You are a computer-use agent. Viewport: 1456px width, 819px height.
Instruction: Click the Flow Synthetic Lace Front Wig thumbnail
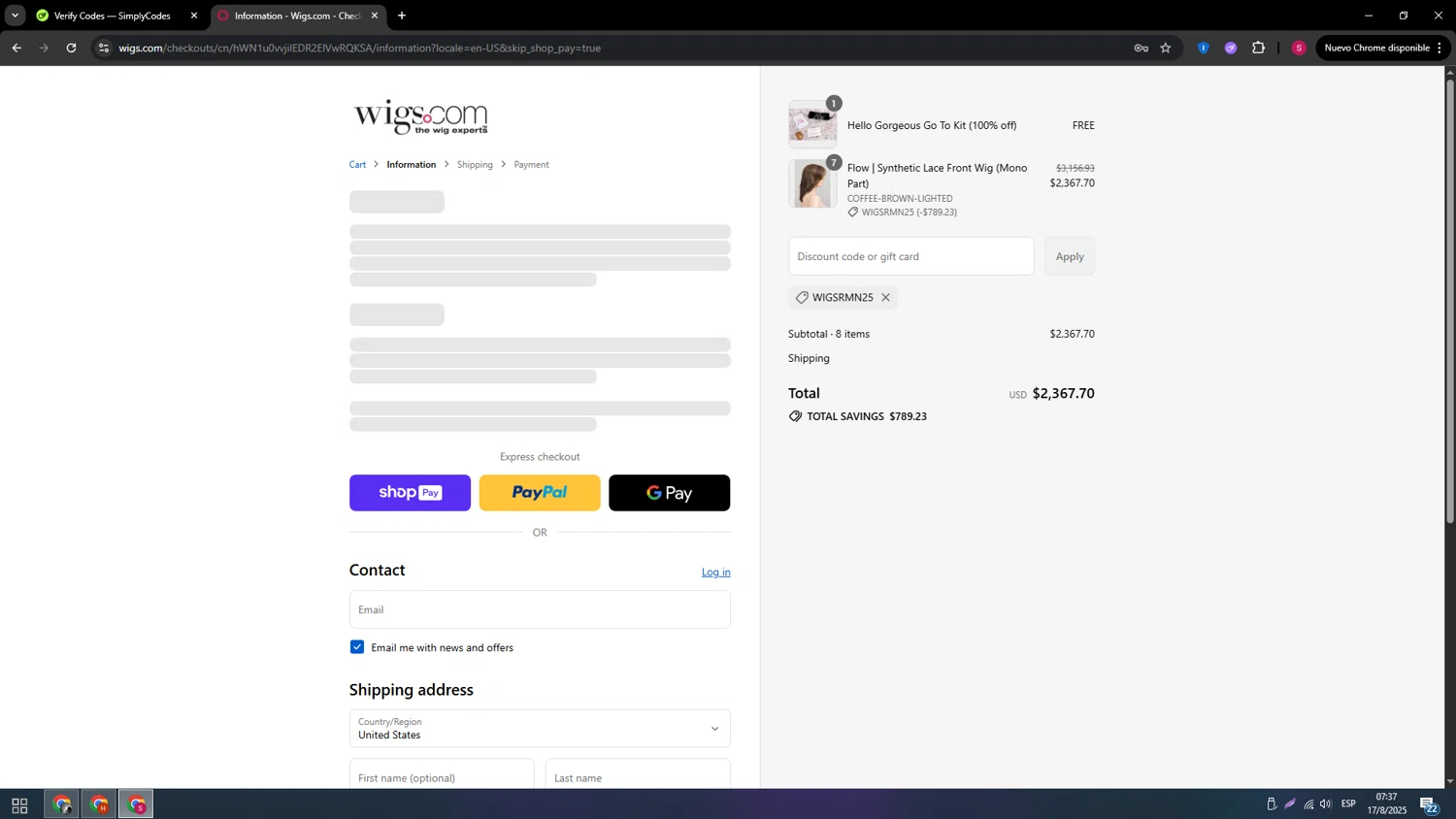(812, 184)
